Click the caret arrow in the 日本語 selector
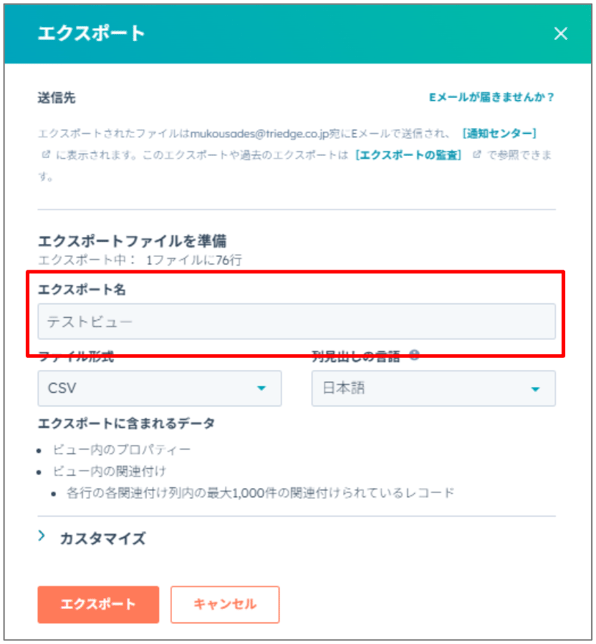This screenshot has height=644, width=596. coord(535,389)
